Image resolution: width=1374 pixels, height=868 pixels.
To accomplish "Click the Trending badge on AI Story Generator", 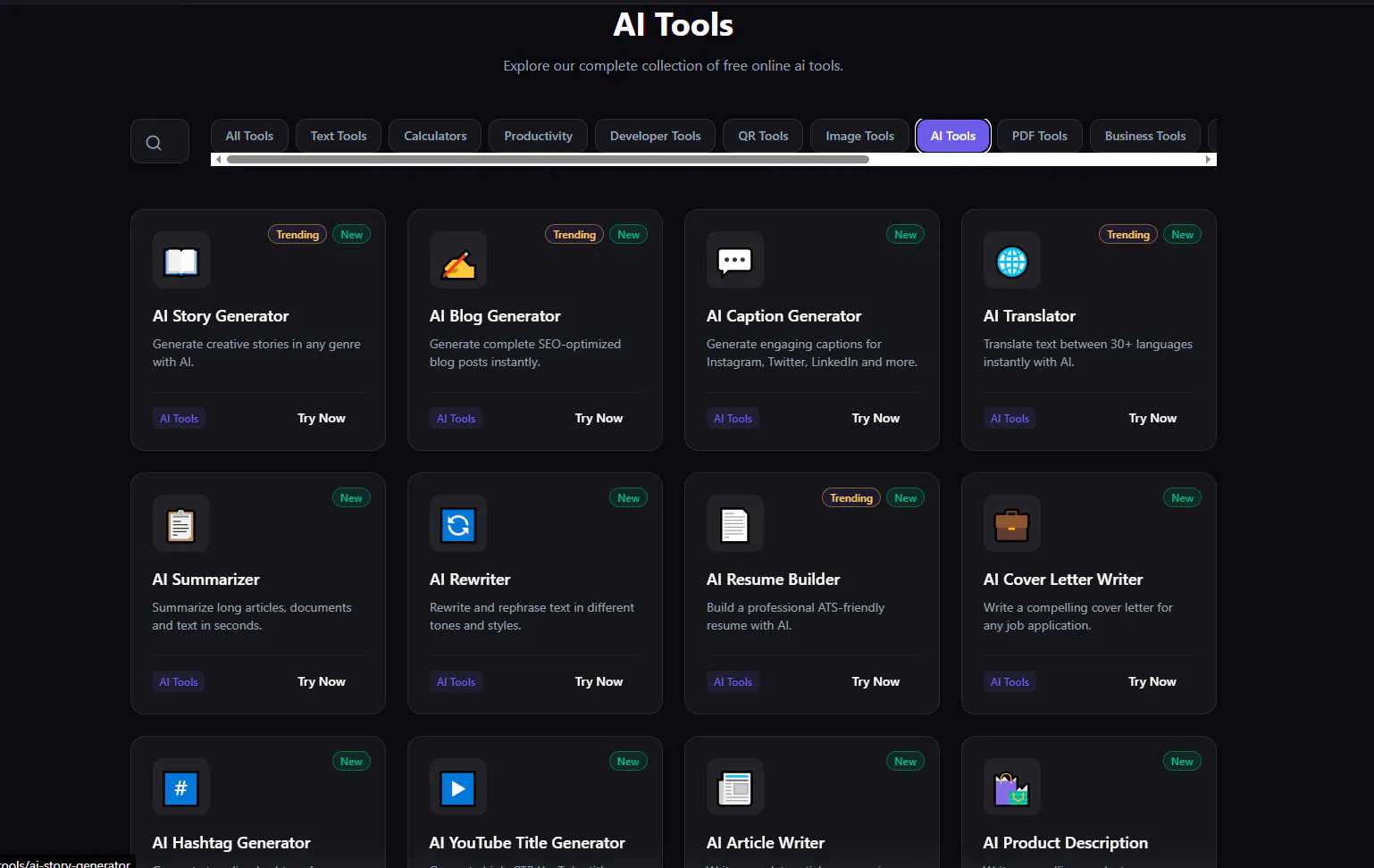I will (297, 235).
